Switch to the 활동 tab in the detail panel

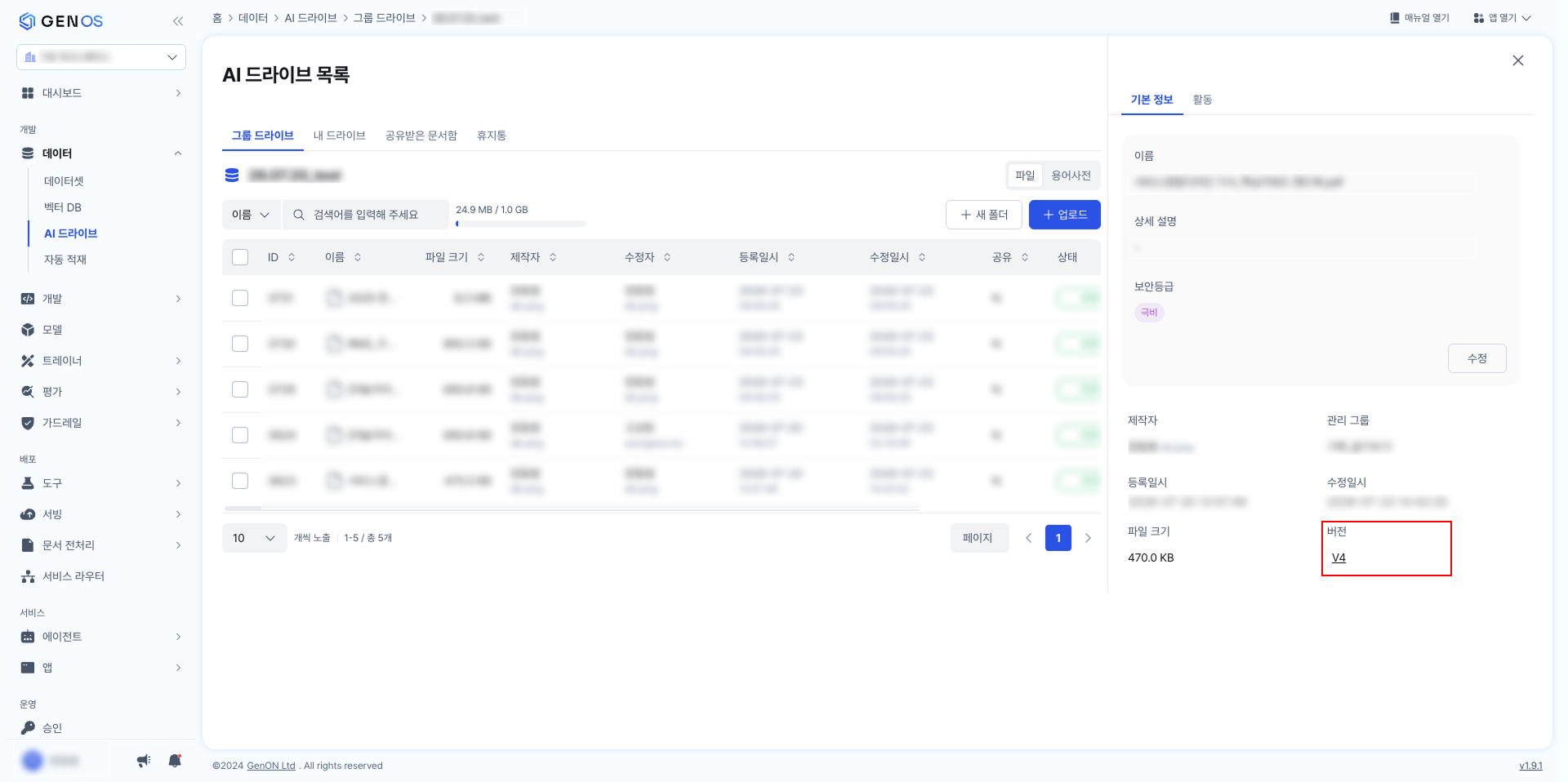1202,100
